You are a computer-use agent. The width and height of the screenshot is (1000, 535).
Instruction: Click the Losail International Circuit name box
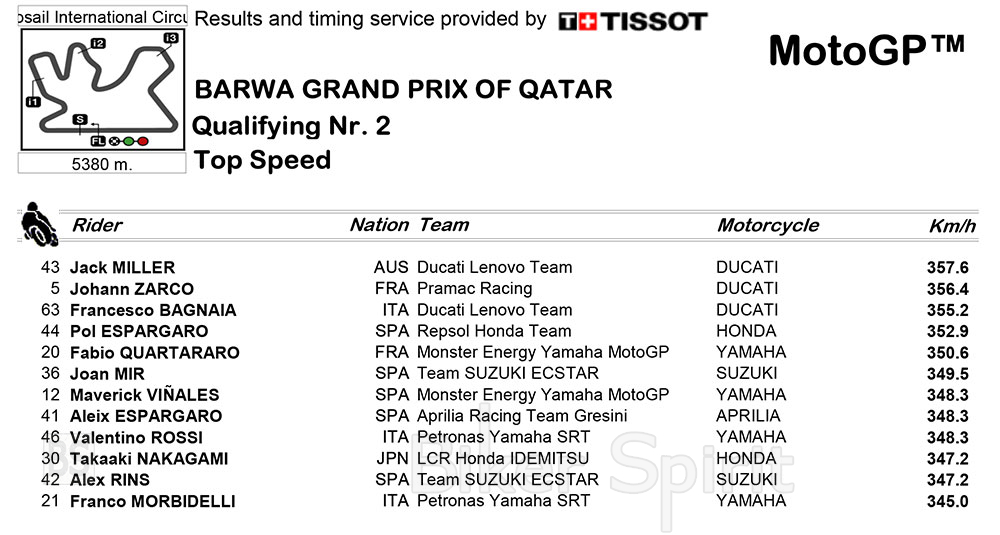click(102, 17)
